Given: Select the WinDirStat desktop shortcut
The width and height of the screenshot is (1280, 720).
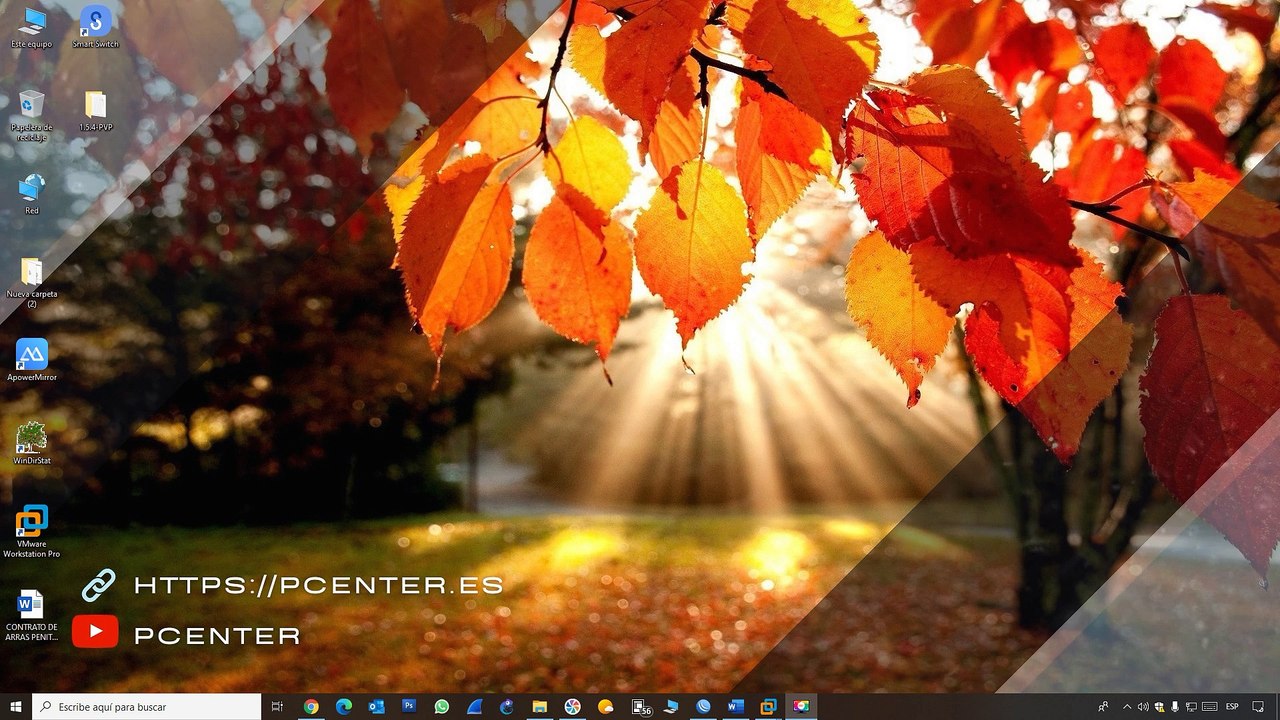Looking at the screenshot, I should coord(32,443).
